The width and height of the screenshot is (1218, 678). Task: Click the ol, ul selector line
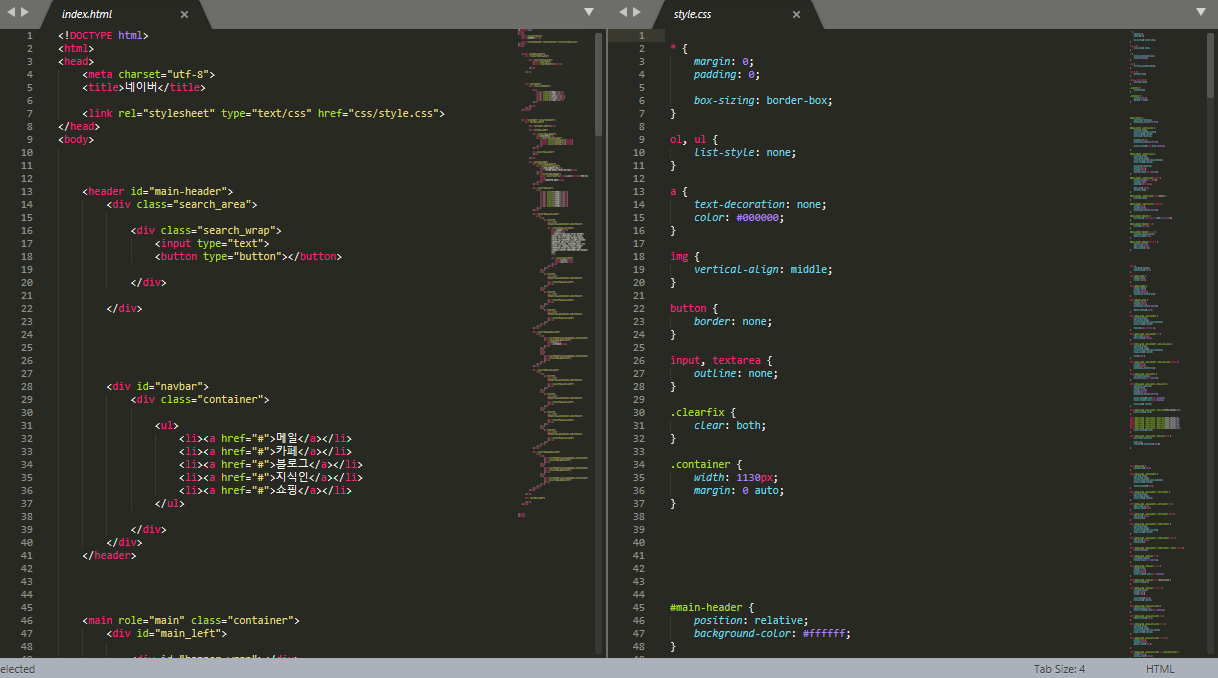[694, 139]
